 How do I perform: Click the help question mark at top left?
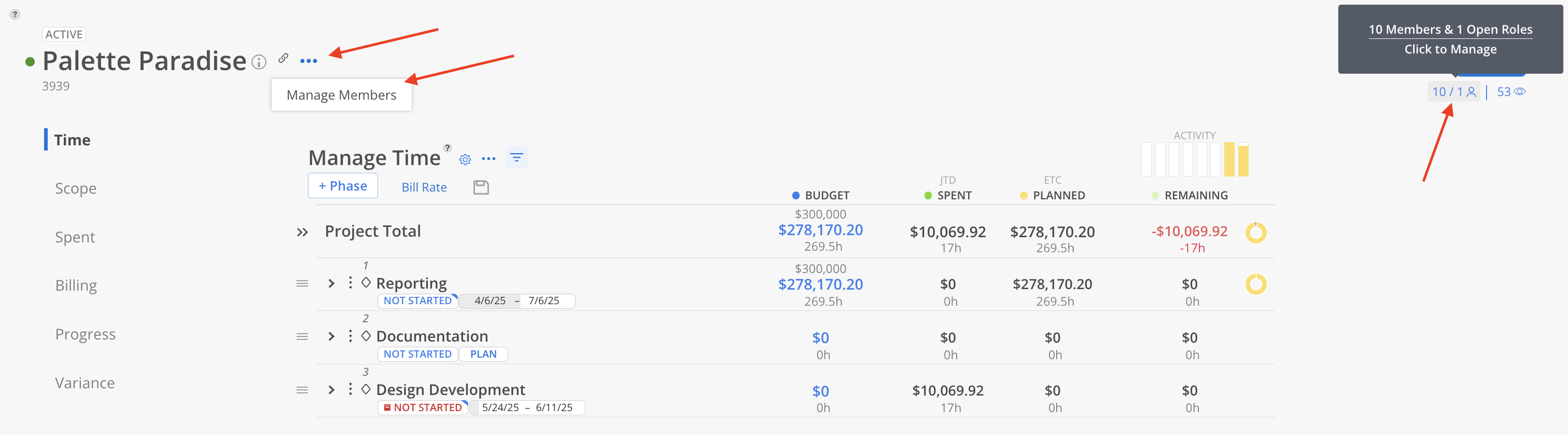pyautogui.click(x=15, y=15)
